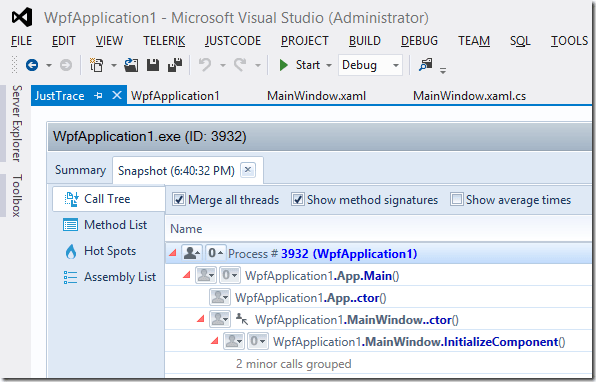596x382 pixels.
Task: Click the Hot Spots flame icon
Action: click(71, 251)
